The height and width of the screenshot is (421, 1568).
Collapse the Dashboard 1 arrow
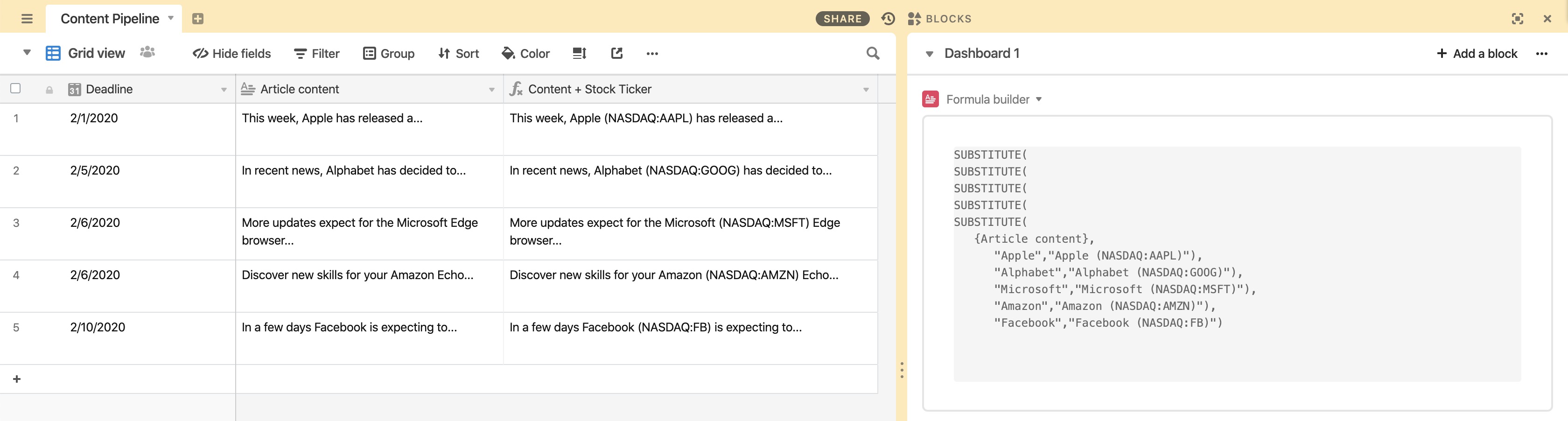[x=930, y=54]
